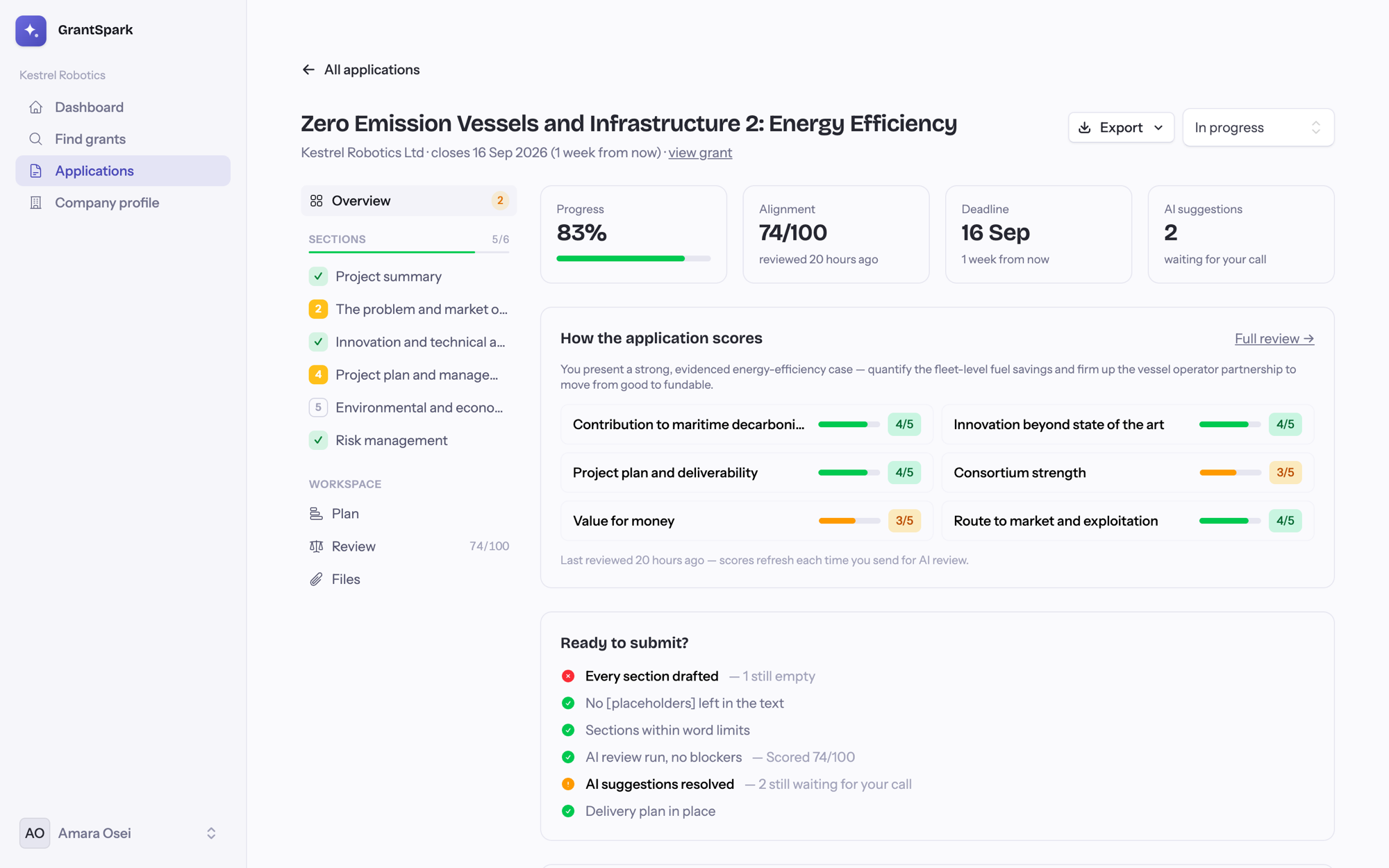The width and height of the screenshot is (1389, 868).
Task: Click the Review scales icon
Action: [316, 546]
